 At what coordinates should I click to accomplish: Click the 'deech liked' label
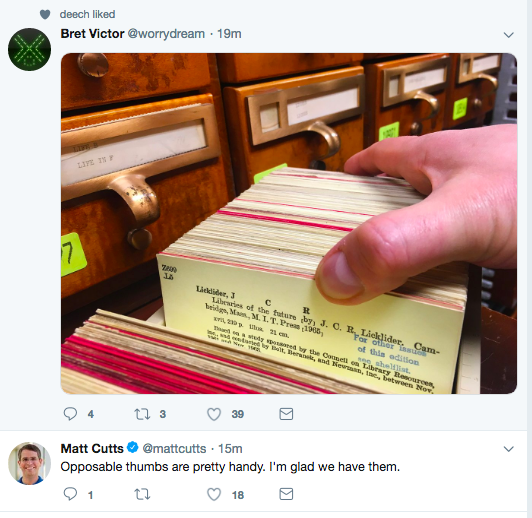pyautogui.click(x=87, y=14)
